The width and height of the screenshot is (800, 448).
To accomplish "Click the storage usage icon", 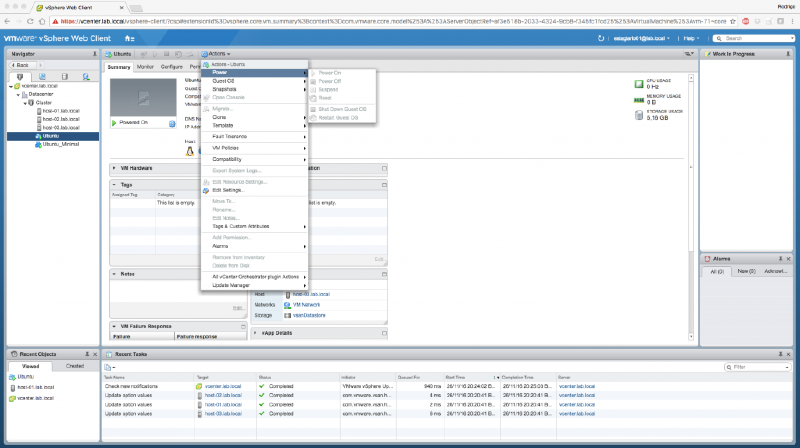I will [639, 115].
